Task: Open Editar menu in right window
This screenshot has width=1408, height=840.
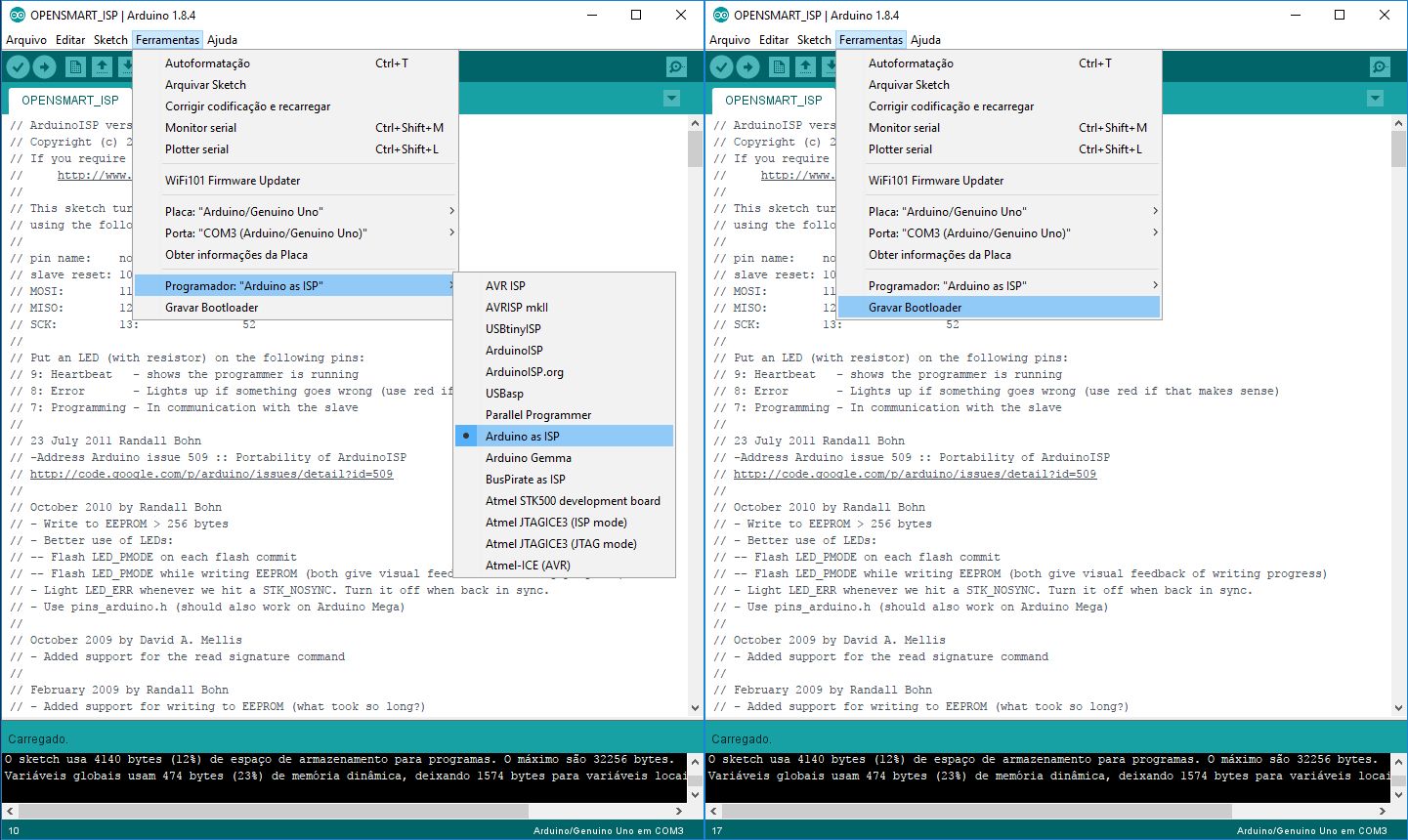Action: [x=774, y=40]
